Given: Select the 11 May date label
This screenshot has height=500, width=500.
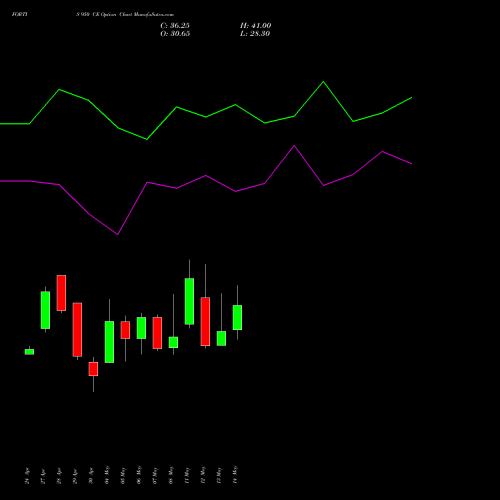Looking at the screenshot, I should tap(187, 475).
